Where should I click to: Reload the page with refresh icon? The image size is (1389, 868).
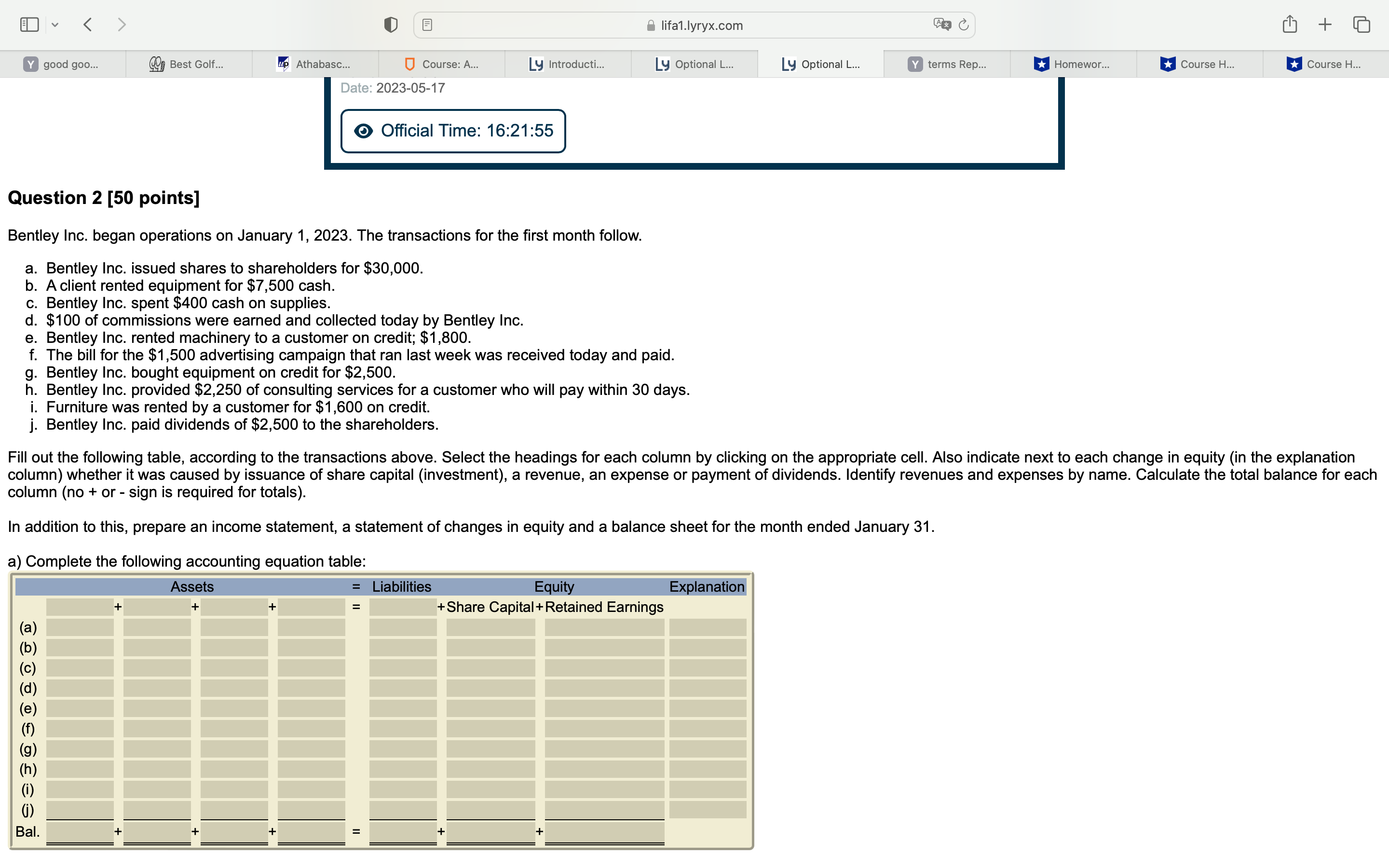964,25
